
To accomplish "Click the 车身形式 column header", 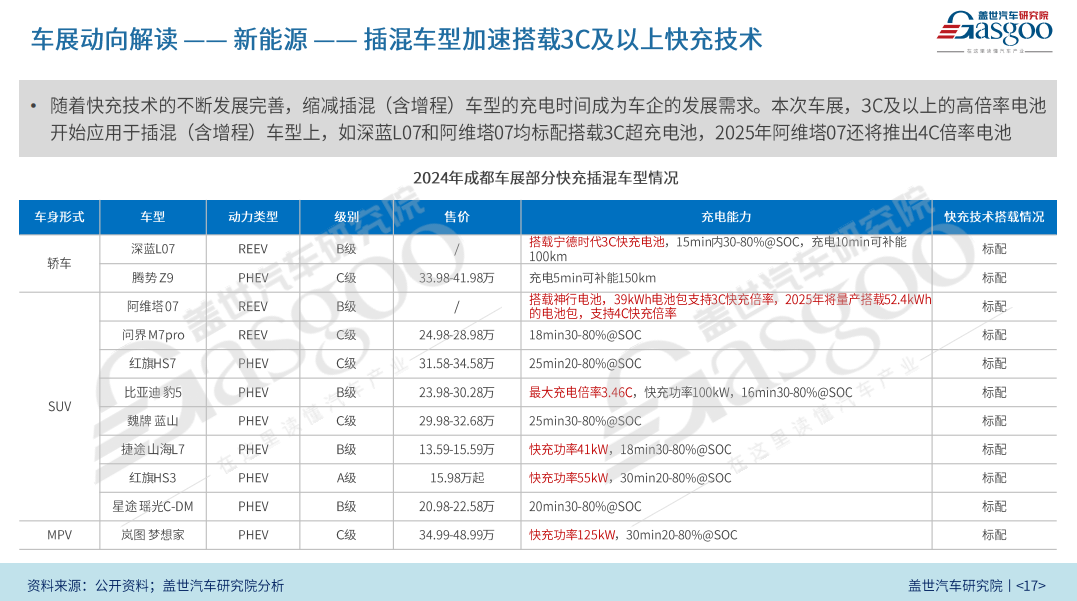I will (59, 217).
